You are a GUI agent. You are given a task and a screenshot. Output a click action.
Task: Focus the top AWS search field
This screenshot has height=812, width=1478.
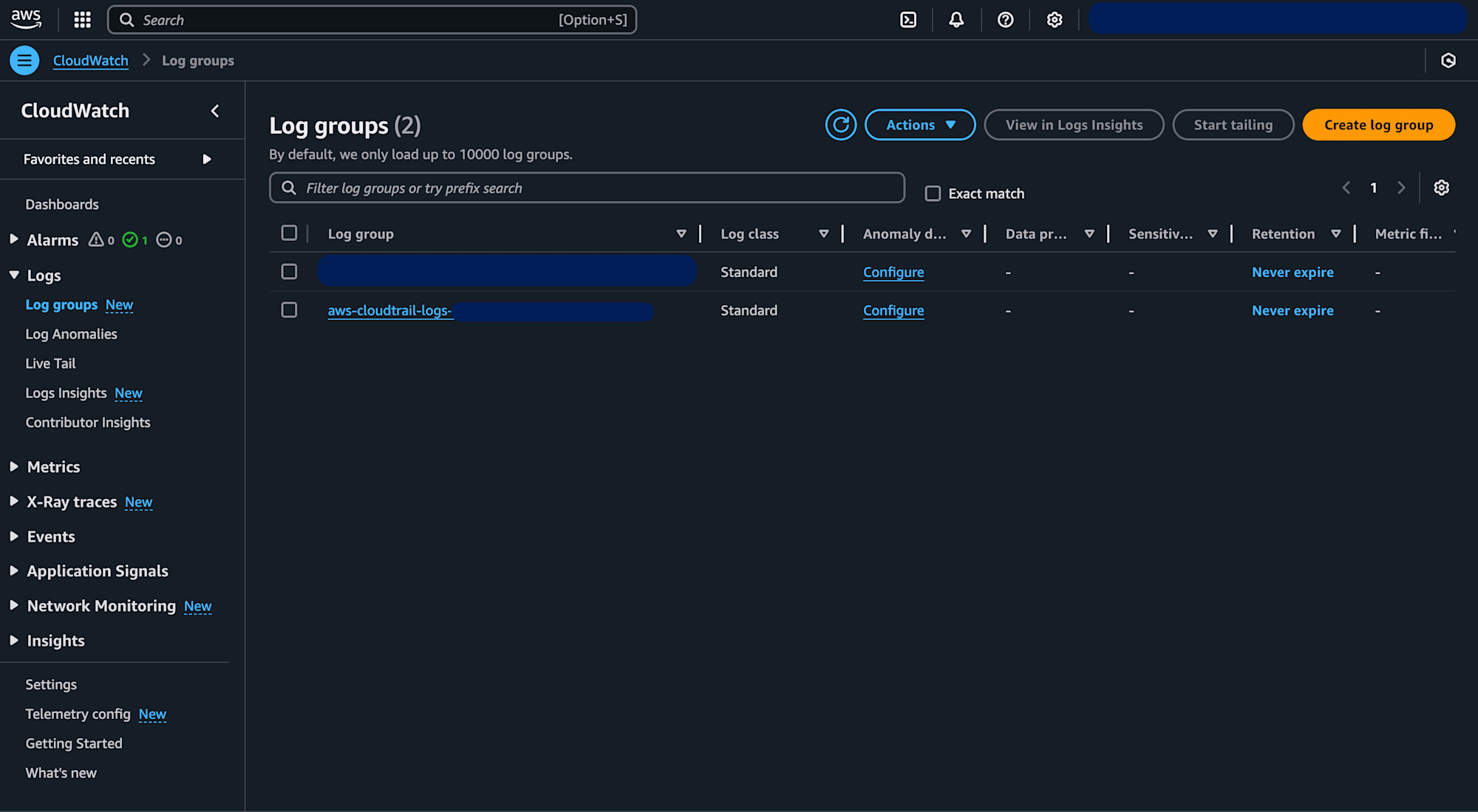(372, 20)
